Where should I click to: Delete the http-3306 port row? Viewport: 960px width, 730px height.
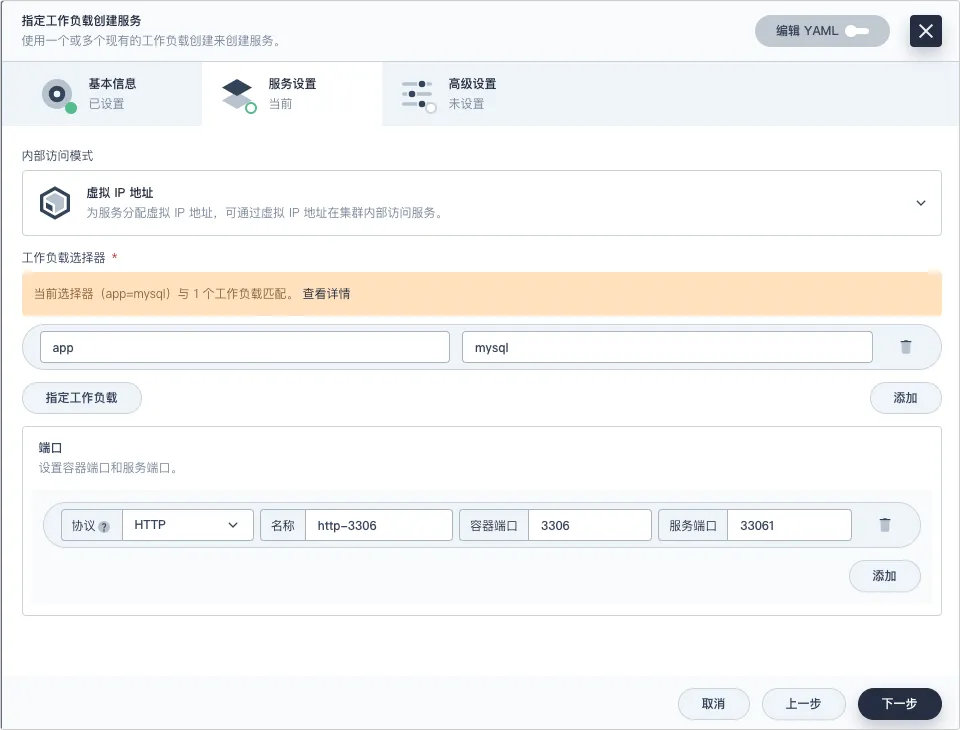(885, 525)
